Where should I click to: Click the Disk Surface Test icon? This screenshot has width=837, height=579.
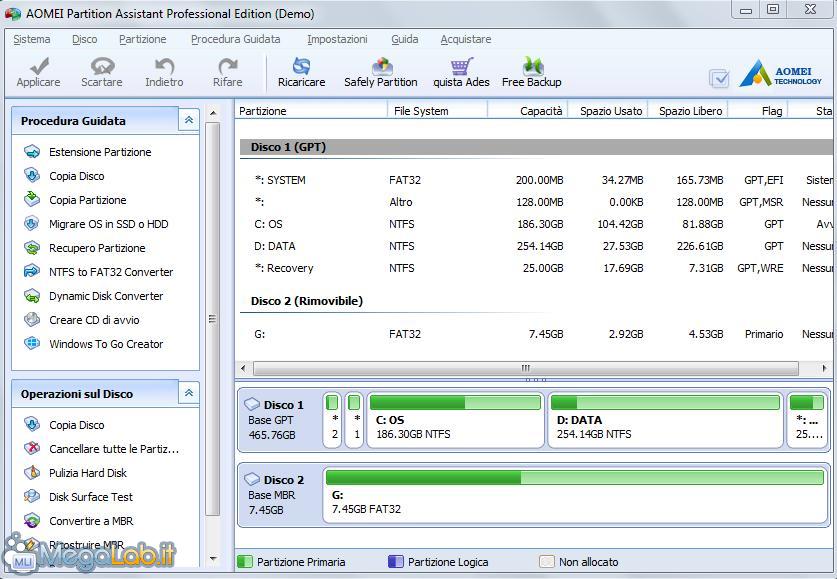tap(32, 497)
